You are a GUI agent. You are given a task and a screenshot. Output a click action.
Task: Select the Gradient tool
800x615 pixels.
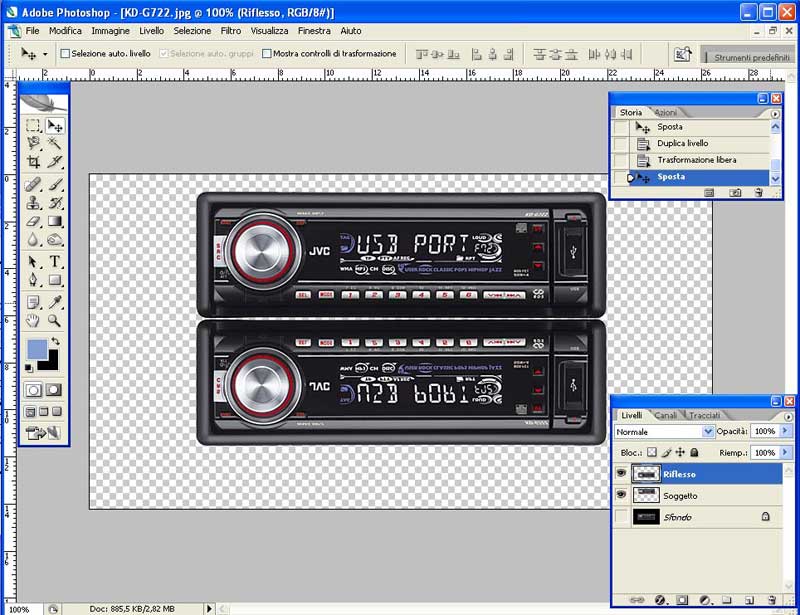coord(55,221)
